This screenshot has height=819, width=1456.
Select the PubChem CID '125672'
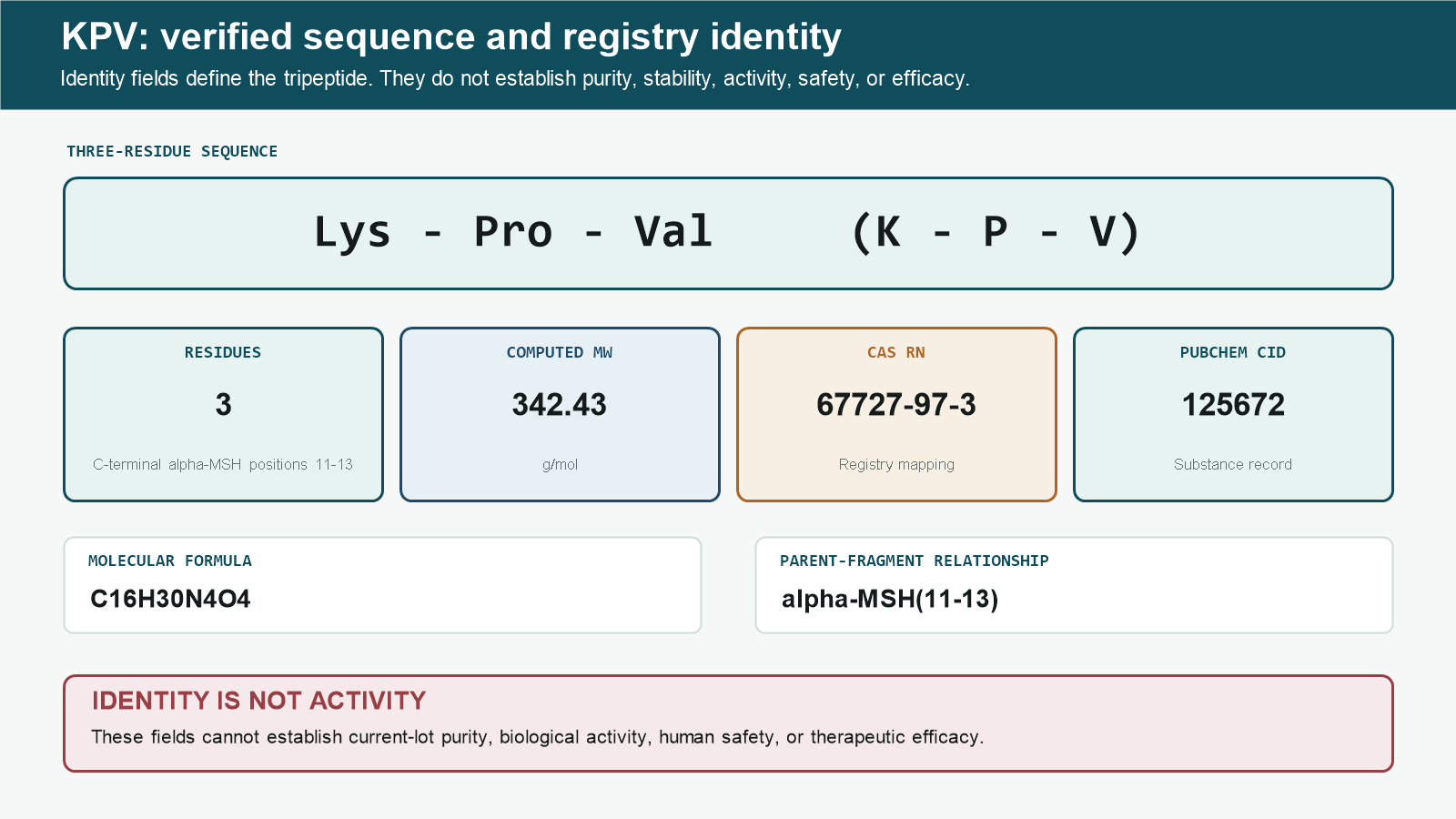[x=1233, y=404]
